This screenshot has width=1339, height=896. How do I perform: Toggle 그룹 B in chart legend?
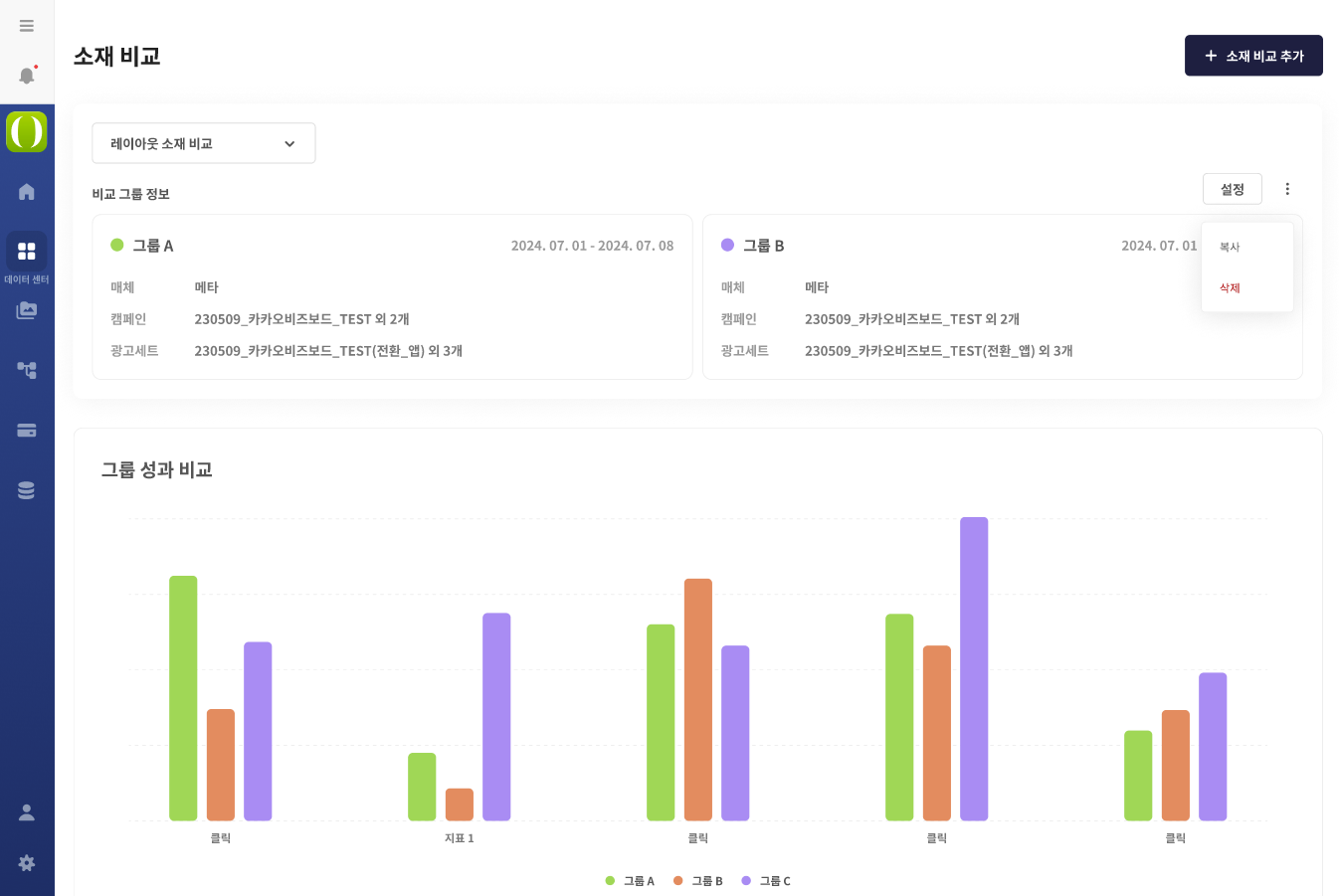tap(698, 881)
